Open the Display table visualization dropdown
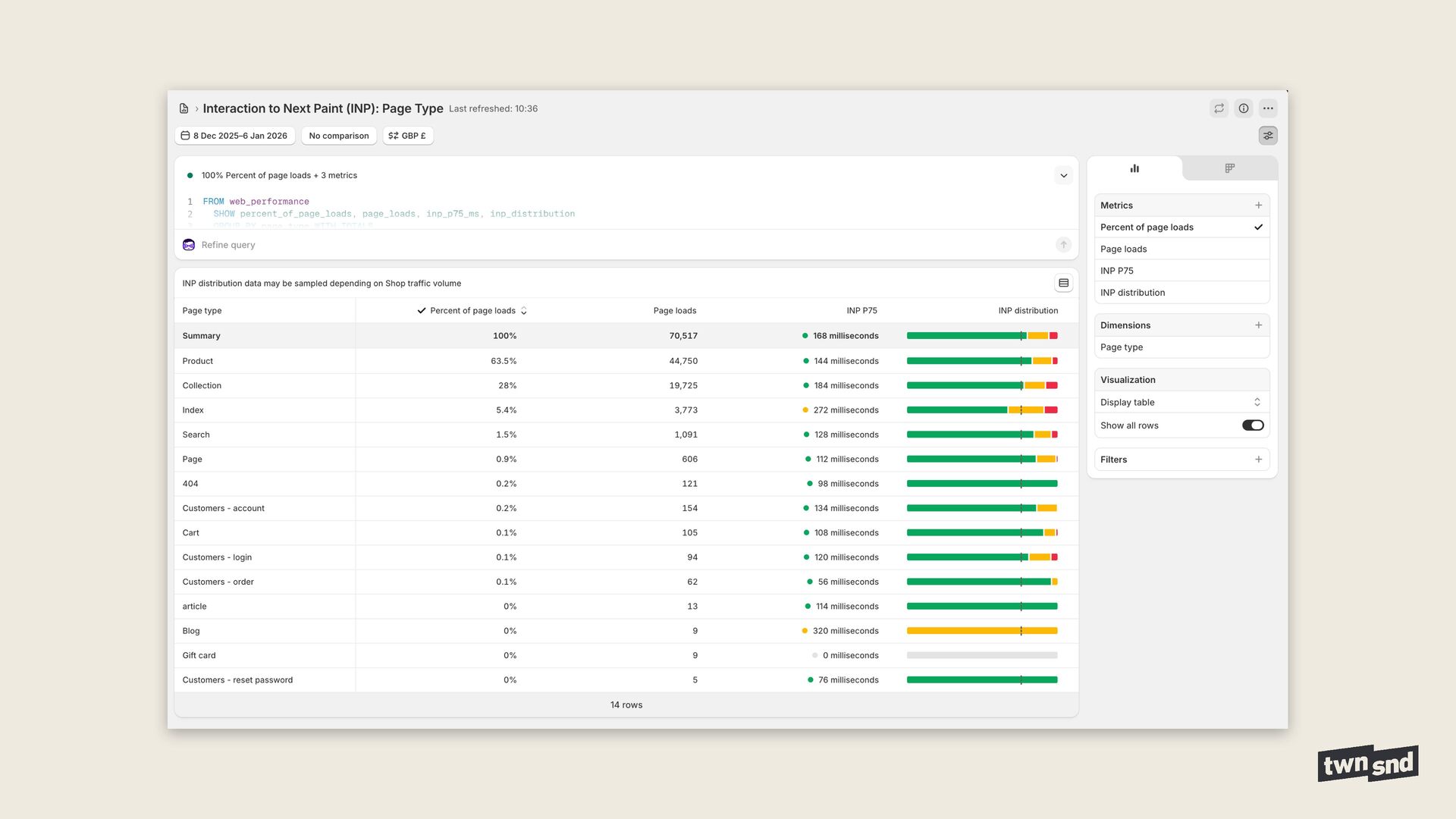The width and height of the screenshot is (1456, 819). [1181, 403]
